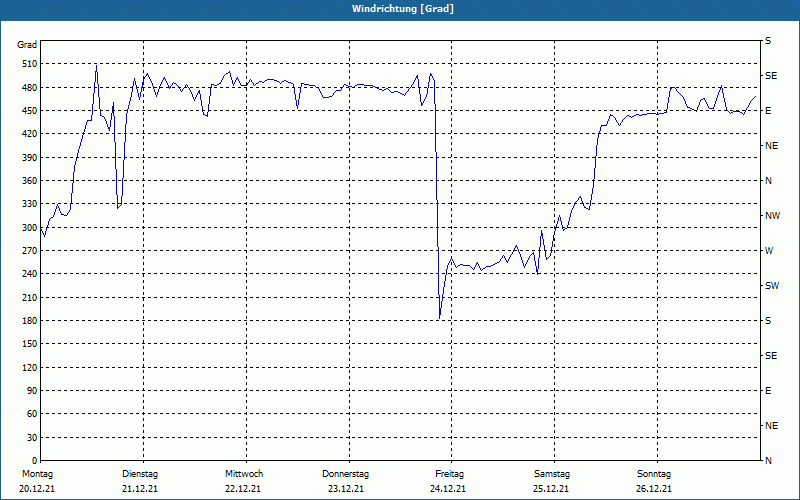This screenshot has height=500, width=800.
Task: Select the 450 degree axis label
Action: [30, 111]
